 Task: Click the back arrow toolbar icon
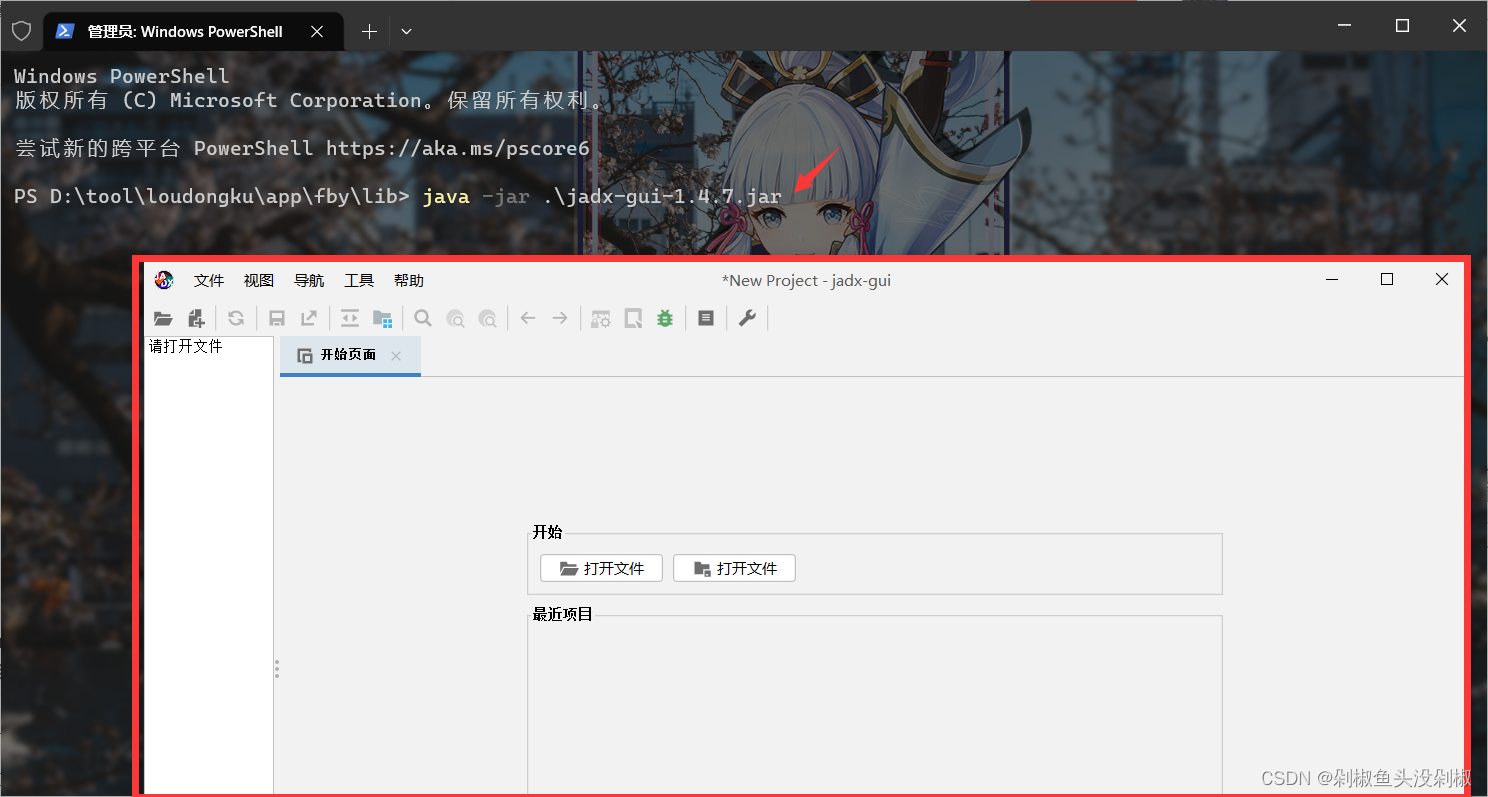[528, 319]
